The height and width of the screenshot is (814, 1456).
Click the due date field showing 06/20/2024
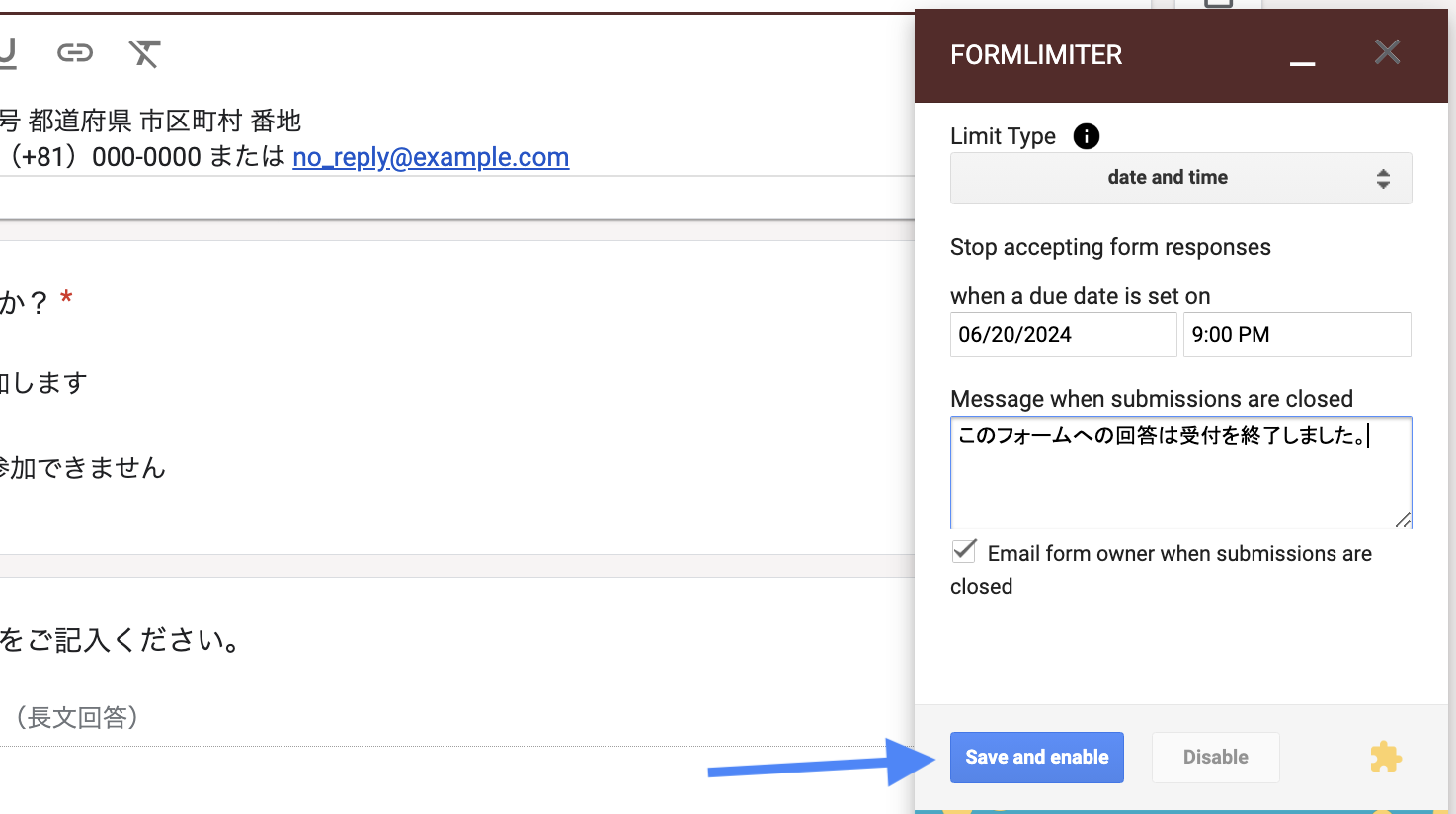pos(1063,335)
